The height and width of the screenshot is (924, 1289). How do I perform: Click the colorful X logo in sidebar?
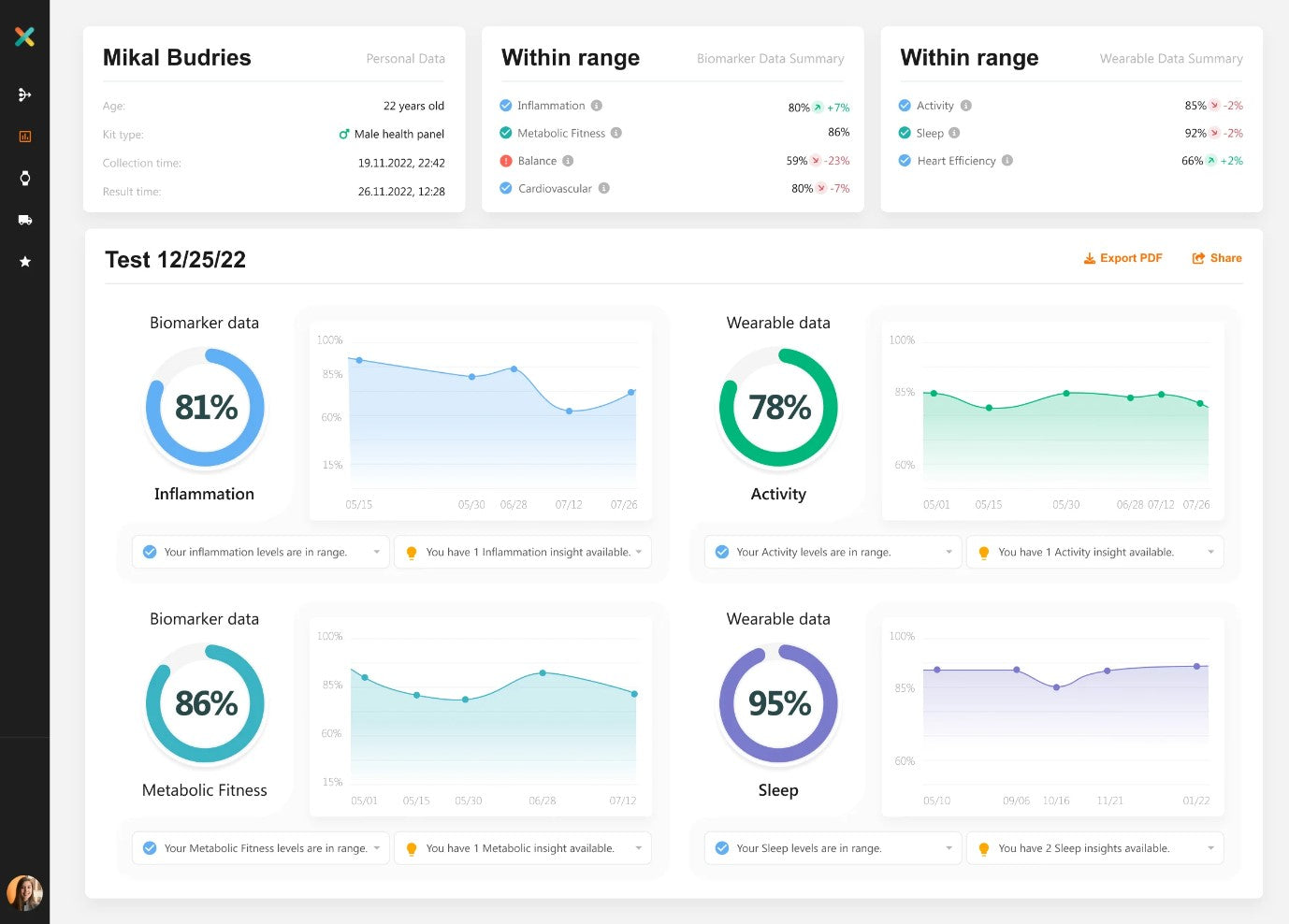(x=24, y=36)
